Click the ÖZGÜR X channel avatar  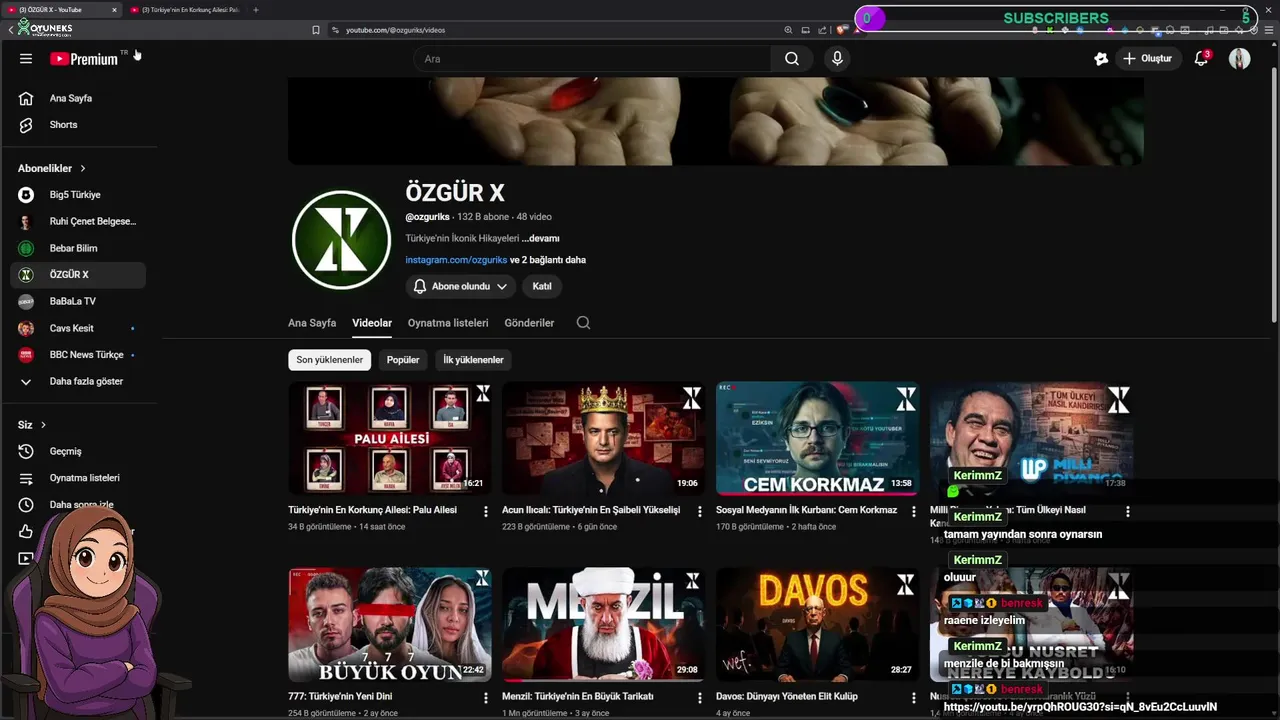coord(341,240)
